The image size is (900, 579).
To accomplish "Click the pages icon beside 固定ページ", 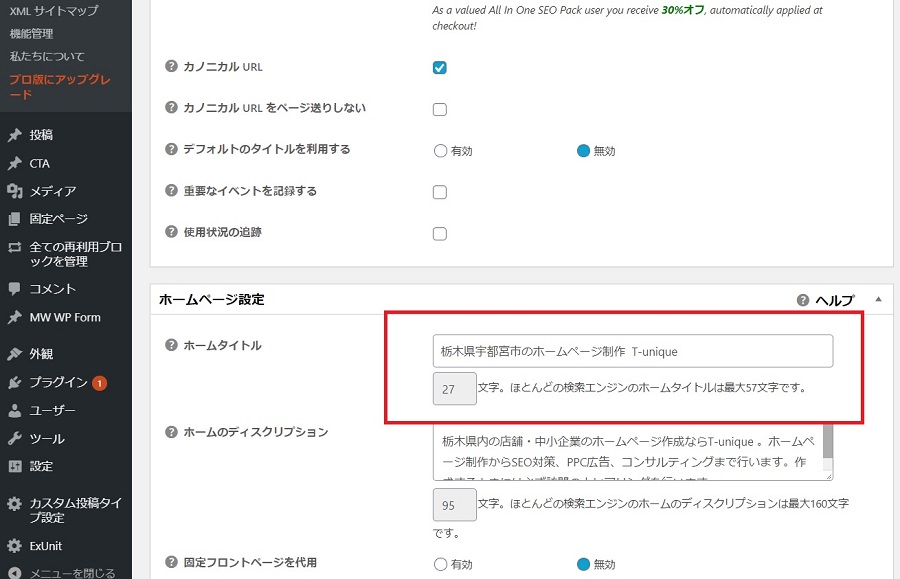I will point(14,219).
